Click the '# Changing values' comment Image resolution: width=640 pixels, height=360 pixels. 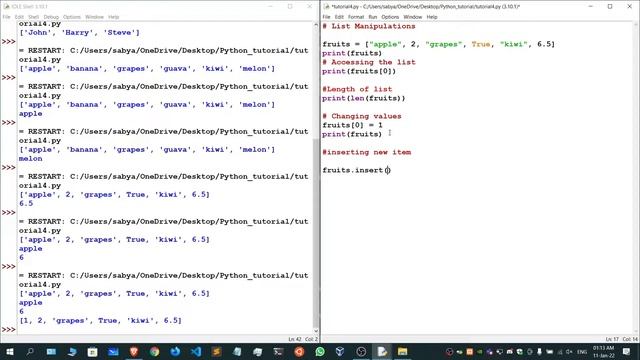(x=362, y=116)
